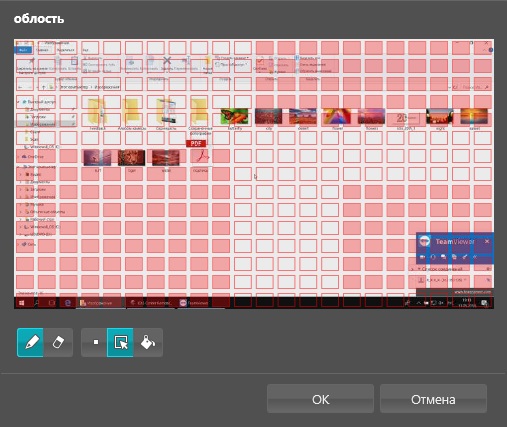Toggle the cell over the previewed taskbar clock
Viewport: 507px width, 427px height.
pyautogui.click(x=461, y=302)
